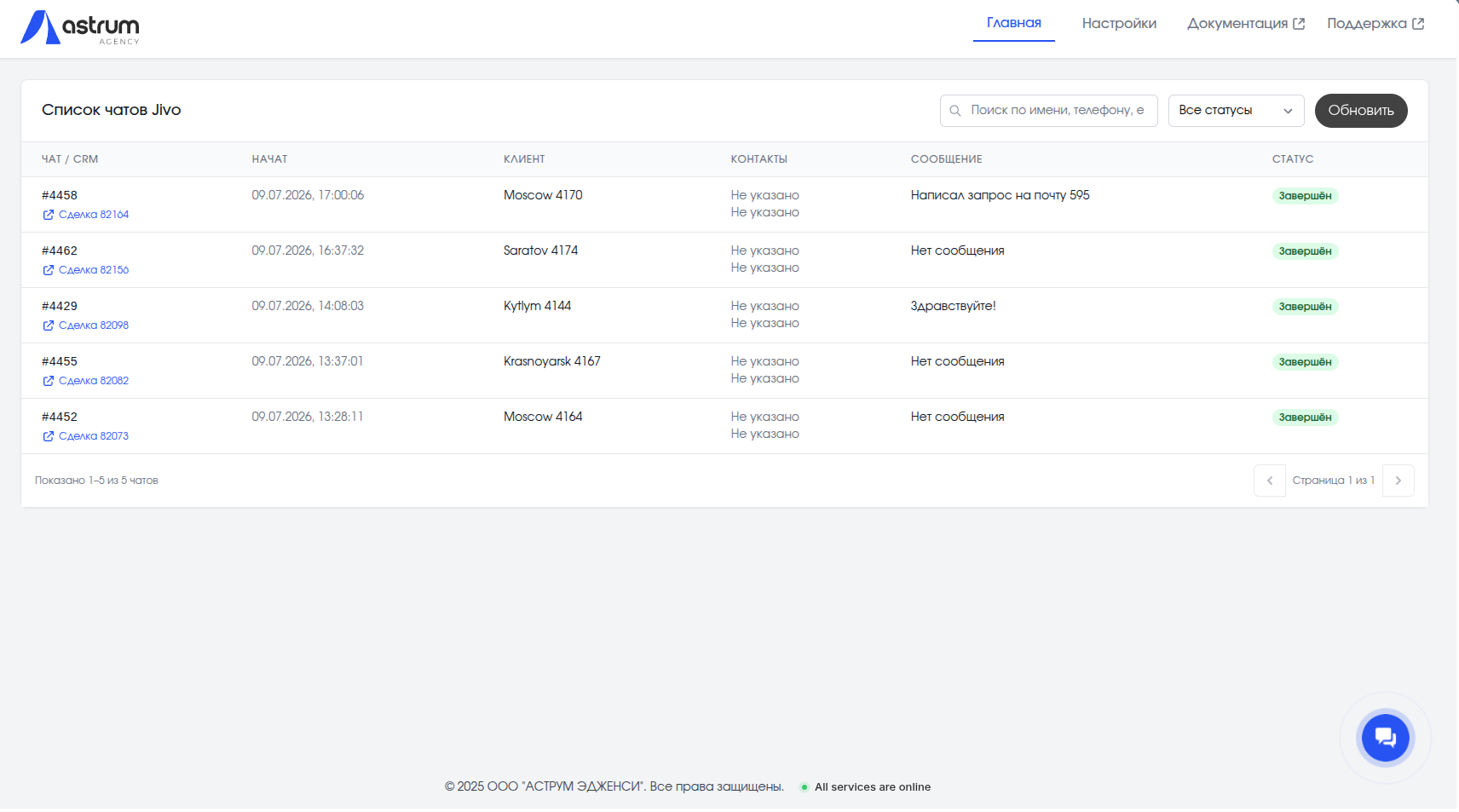Screen dimensions: 1459x812
Task: Click the СООБЩЕНИЕ column header
Action: (x=946, y=159)
